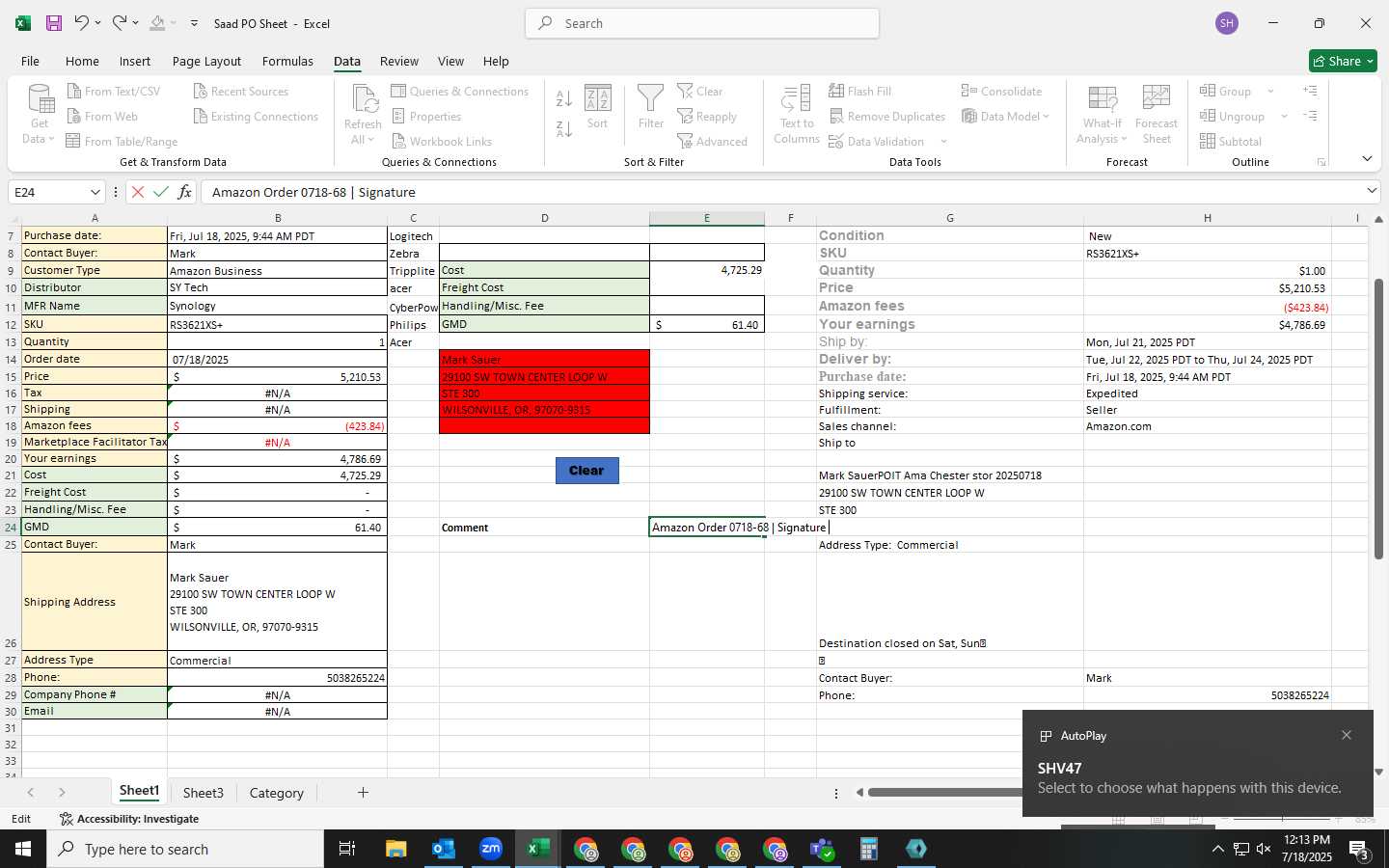Switch to the Formulas tab
Screen dimensions: 1389x868
coord(287,61)
